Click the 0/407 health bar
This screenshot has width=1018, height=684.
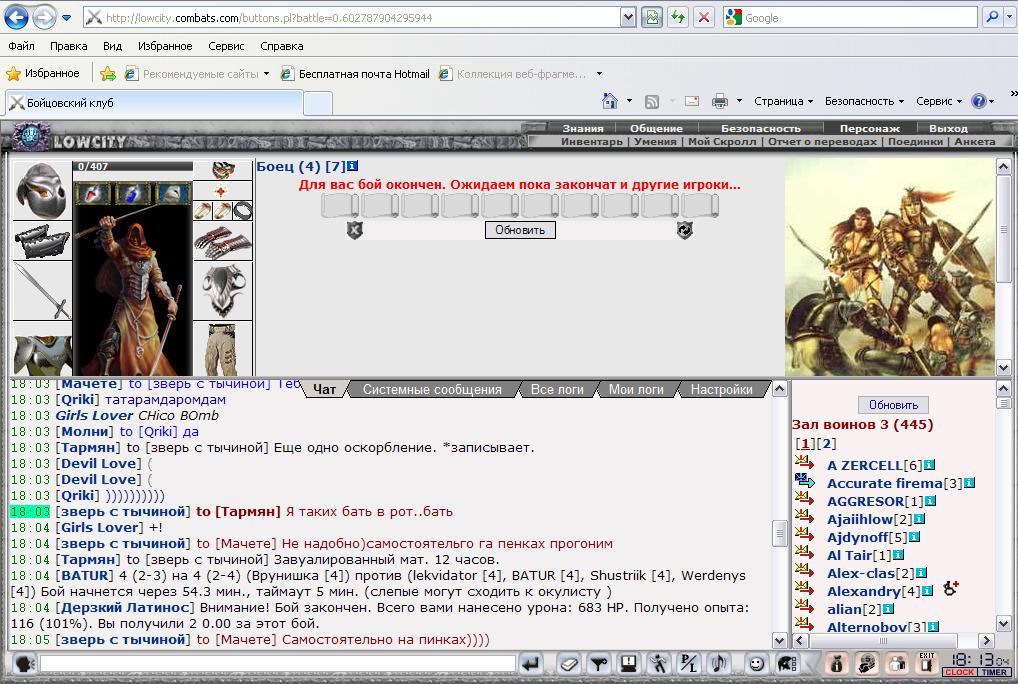coord(132,166)
